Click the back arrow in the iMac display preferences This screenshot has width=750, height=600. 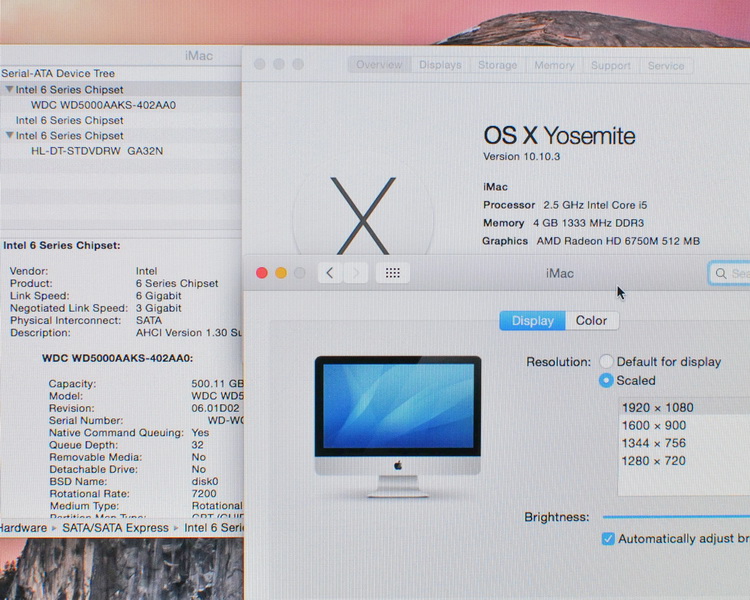tap(330, 273)
